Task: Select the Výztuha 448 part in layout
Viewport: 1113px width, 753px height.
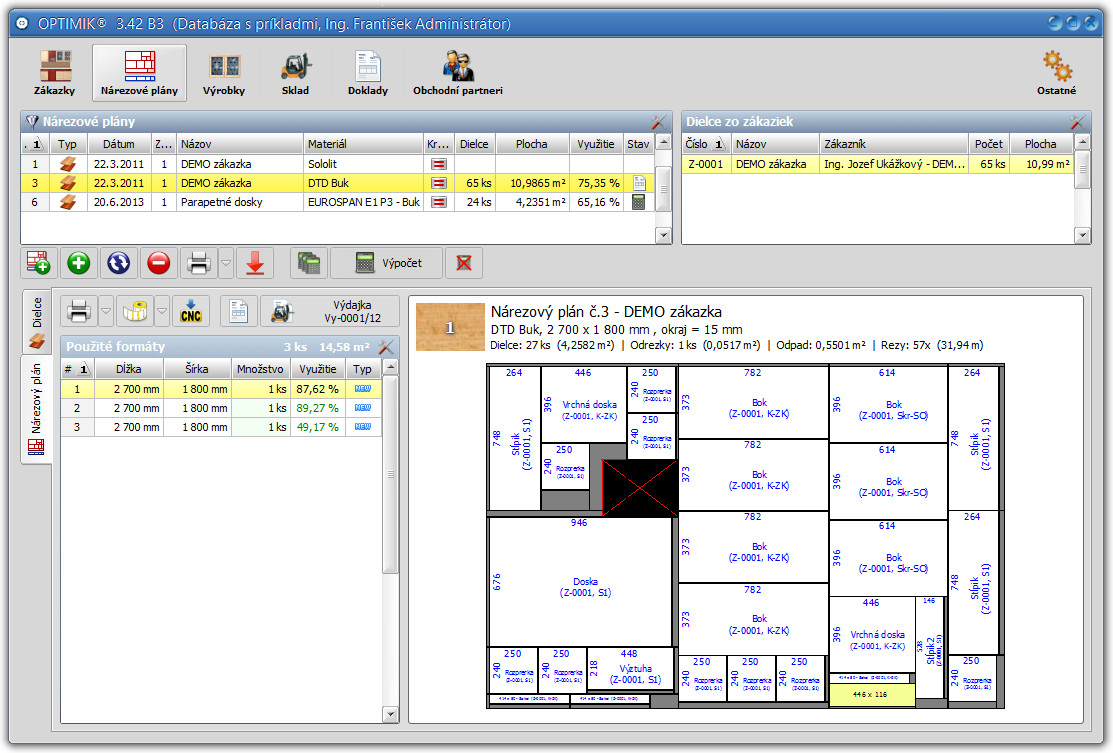Action: click(630, 669)
